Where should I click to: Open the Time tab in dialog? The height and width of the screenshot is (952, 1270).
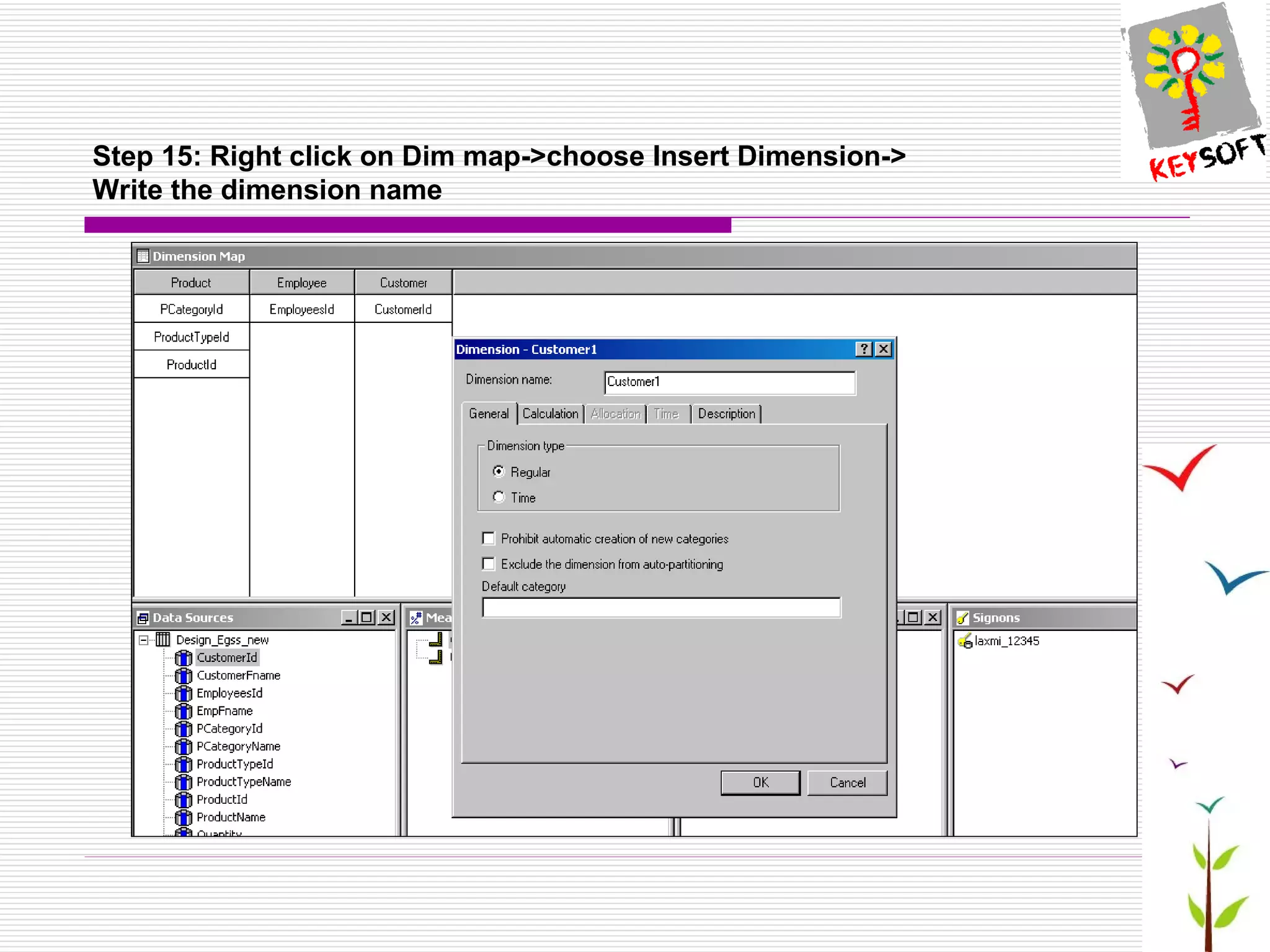pyautogui.click(x=667, y=413)
